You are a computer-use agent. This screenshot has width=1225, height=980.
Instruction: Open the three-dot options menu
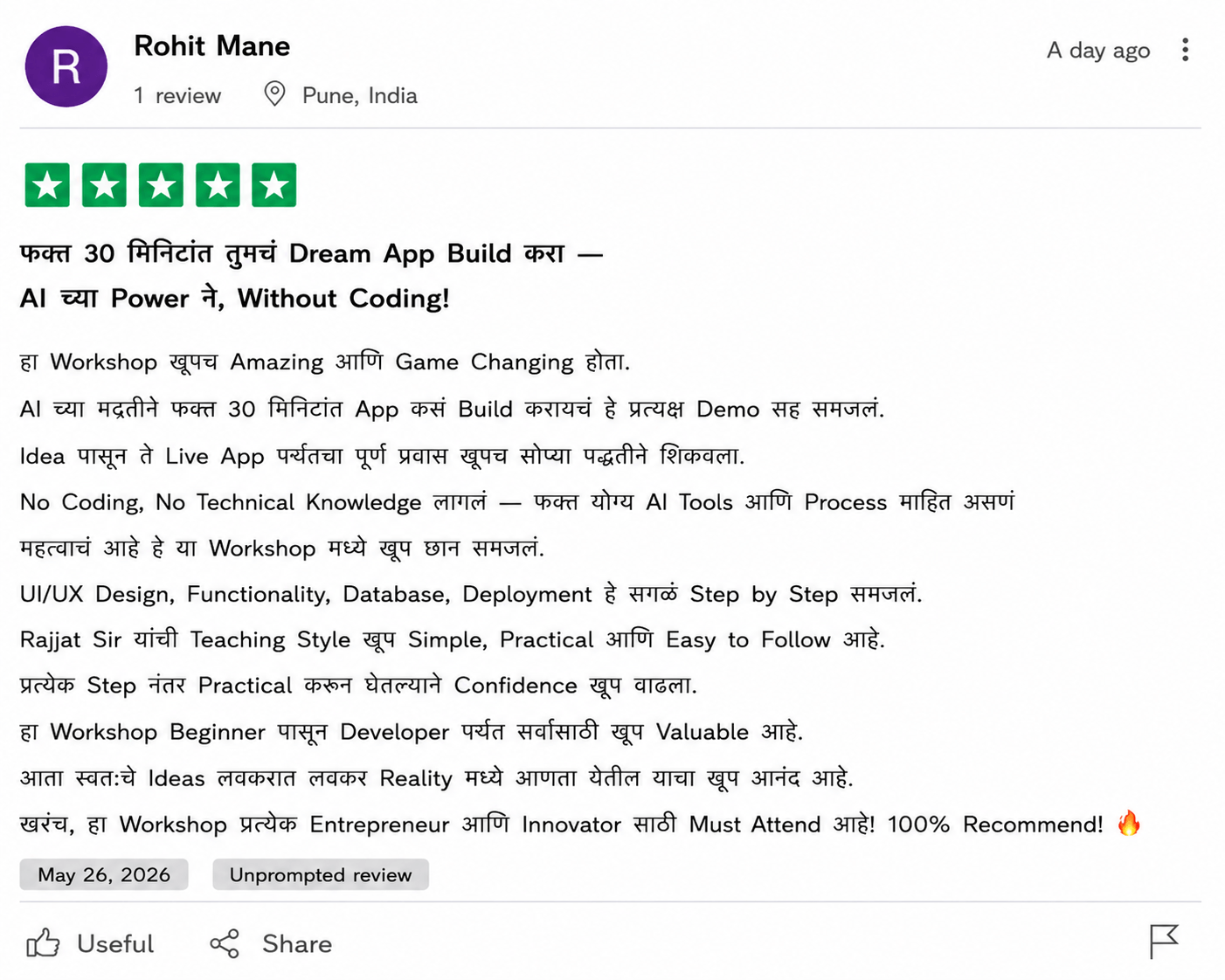tap(1185, 50)
